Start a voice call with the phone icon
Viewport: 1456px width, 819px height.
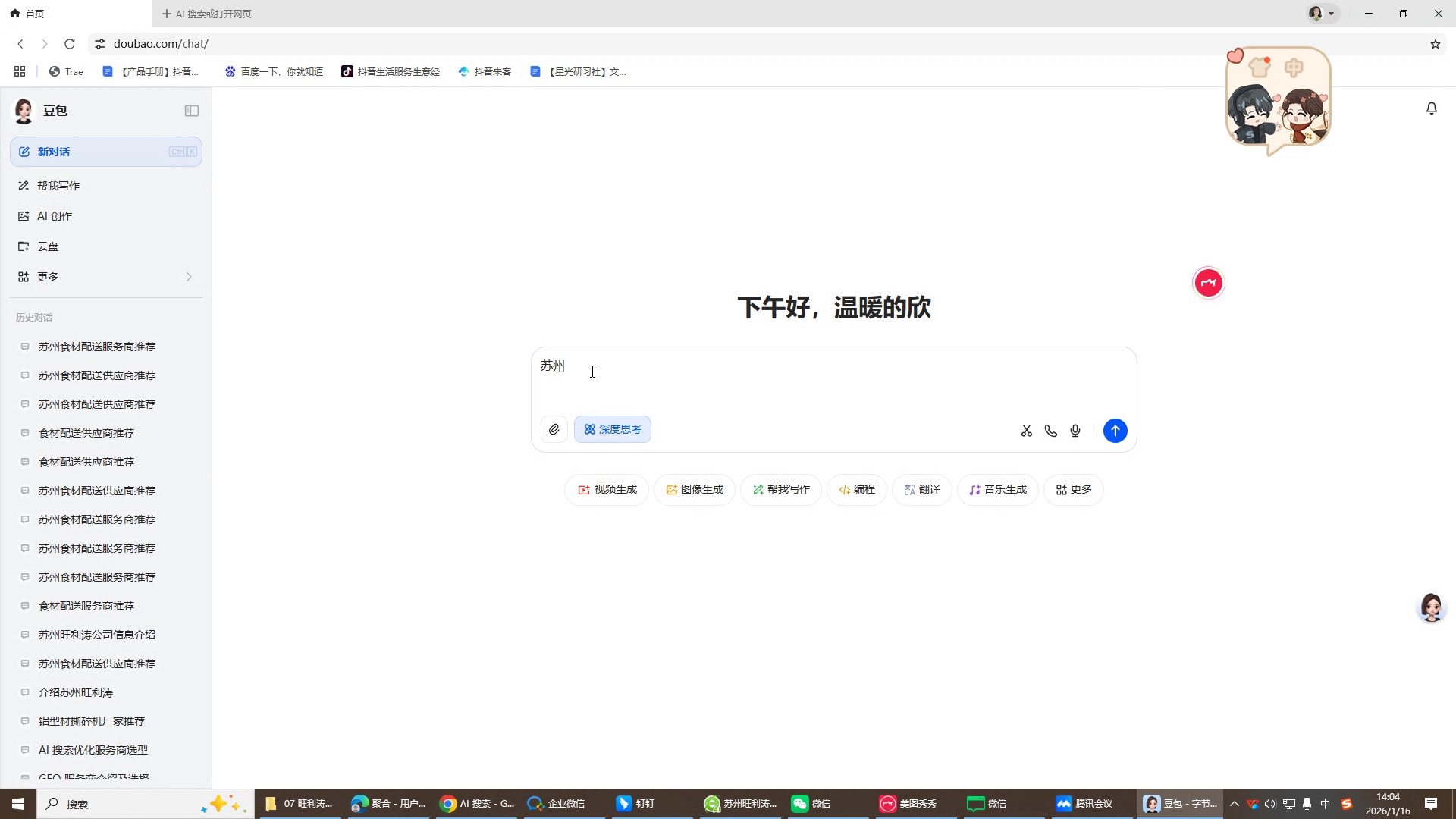click(x=1050, y=430)
